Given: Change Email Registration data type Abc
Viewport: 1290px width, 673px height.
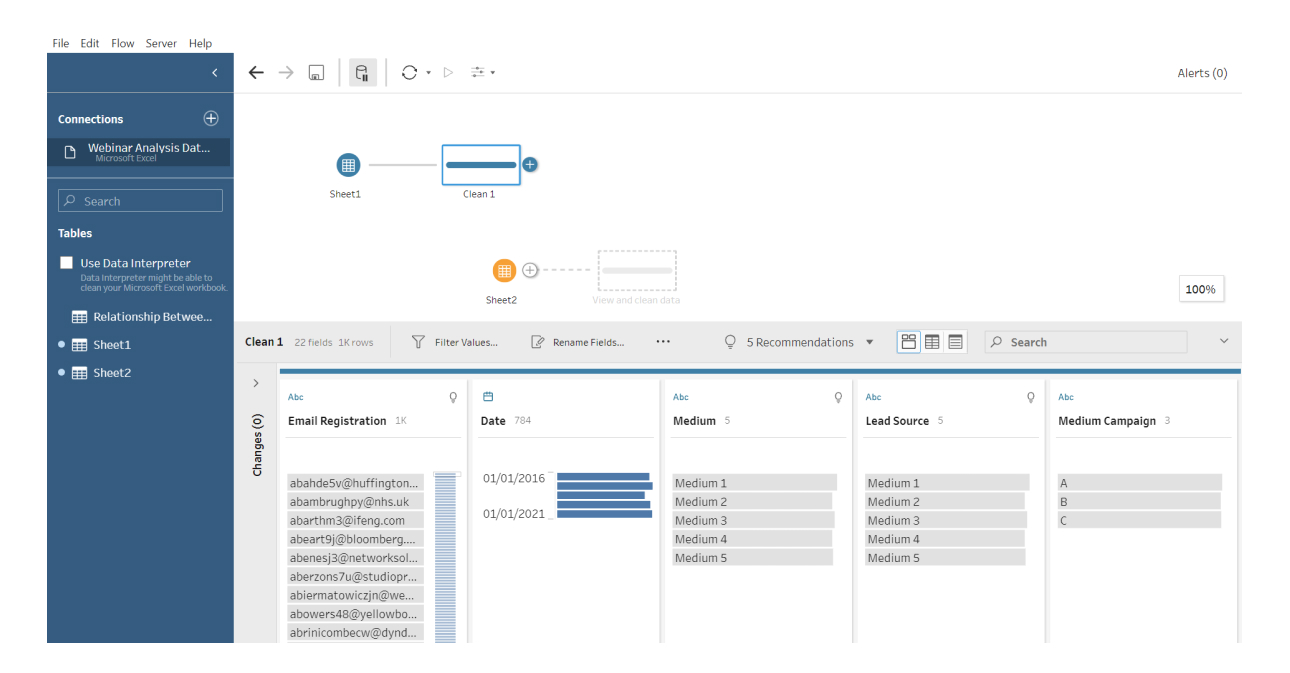Looking at the screenshot, I should tap(296, 397).
